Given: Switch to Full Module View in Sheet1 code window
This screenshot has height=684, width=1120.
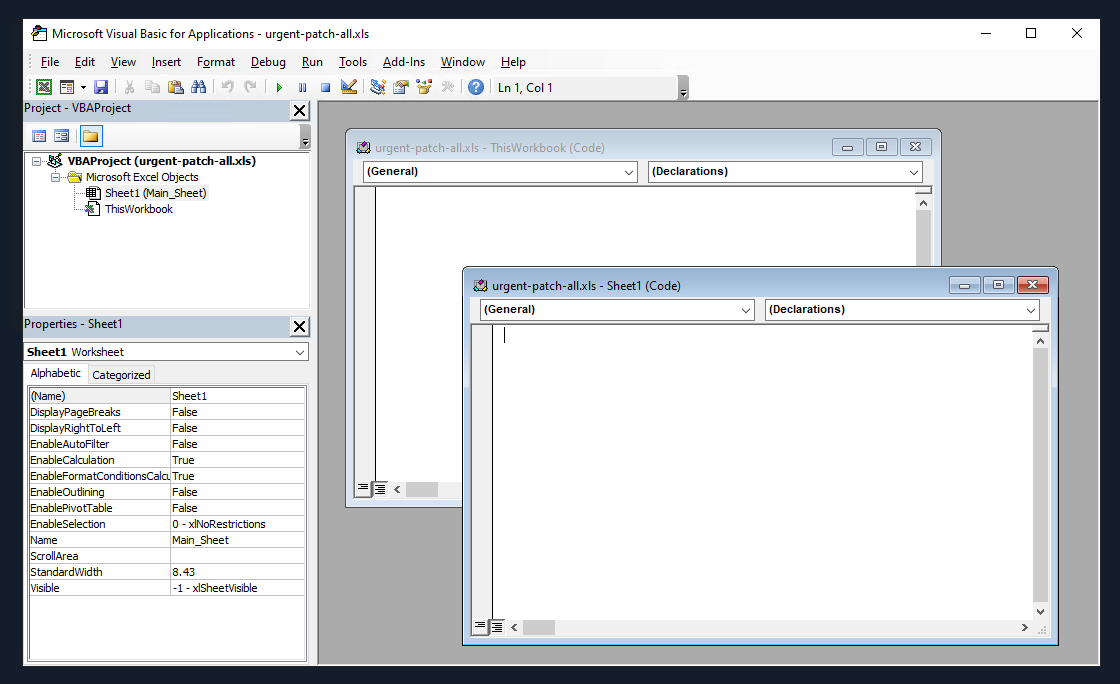Looking at the screenshot, I should pos(497,627).
